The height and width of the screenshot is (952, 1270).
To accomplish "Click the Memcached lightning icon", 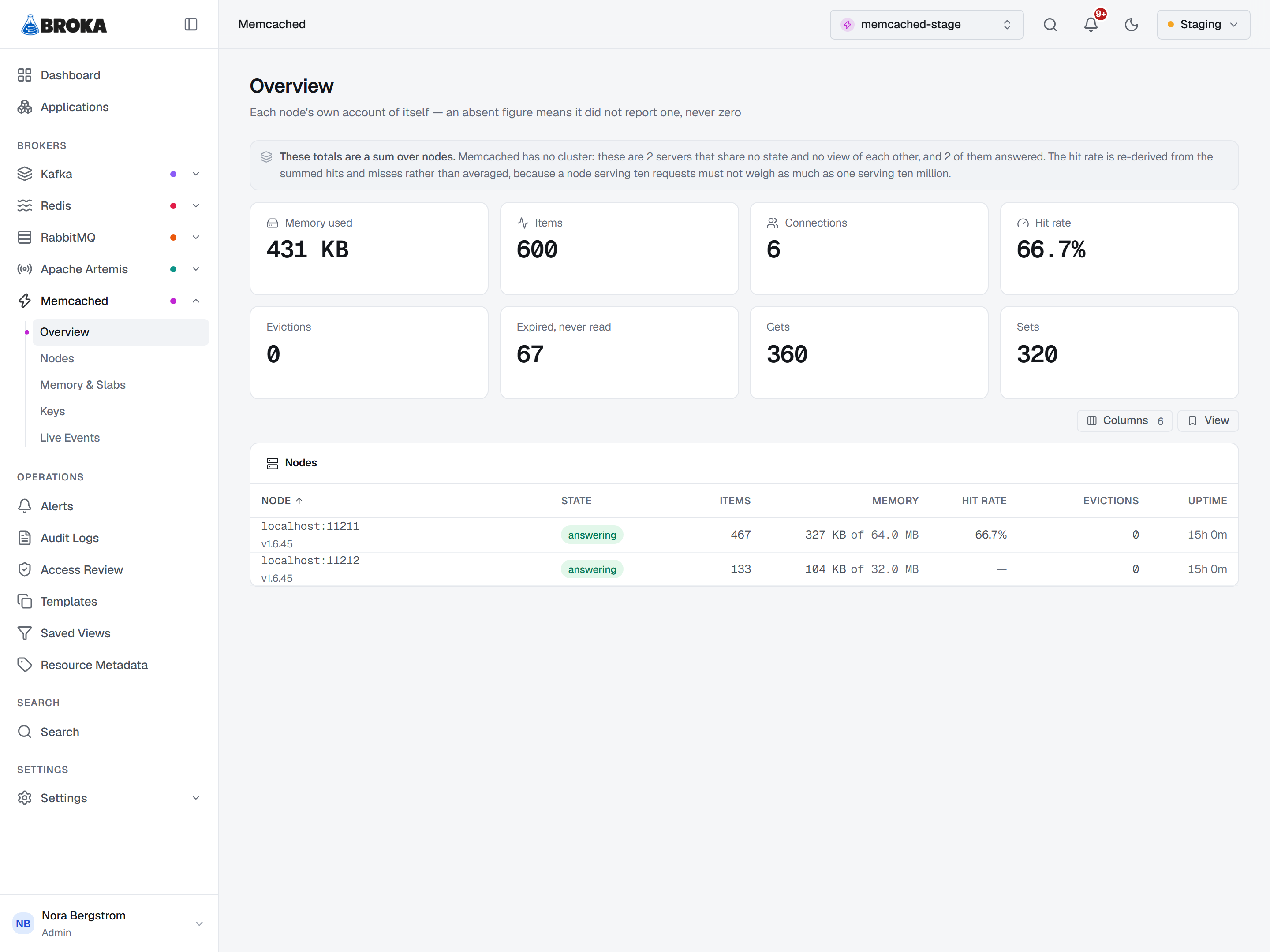I will (x=25, y=301).
